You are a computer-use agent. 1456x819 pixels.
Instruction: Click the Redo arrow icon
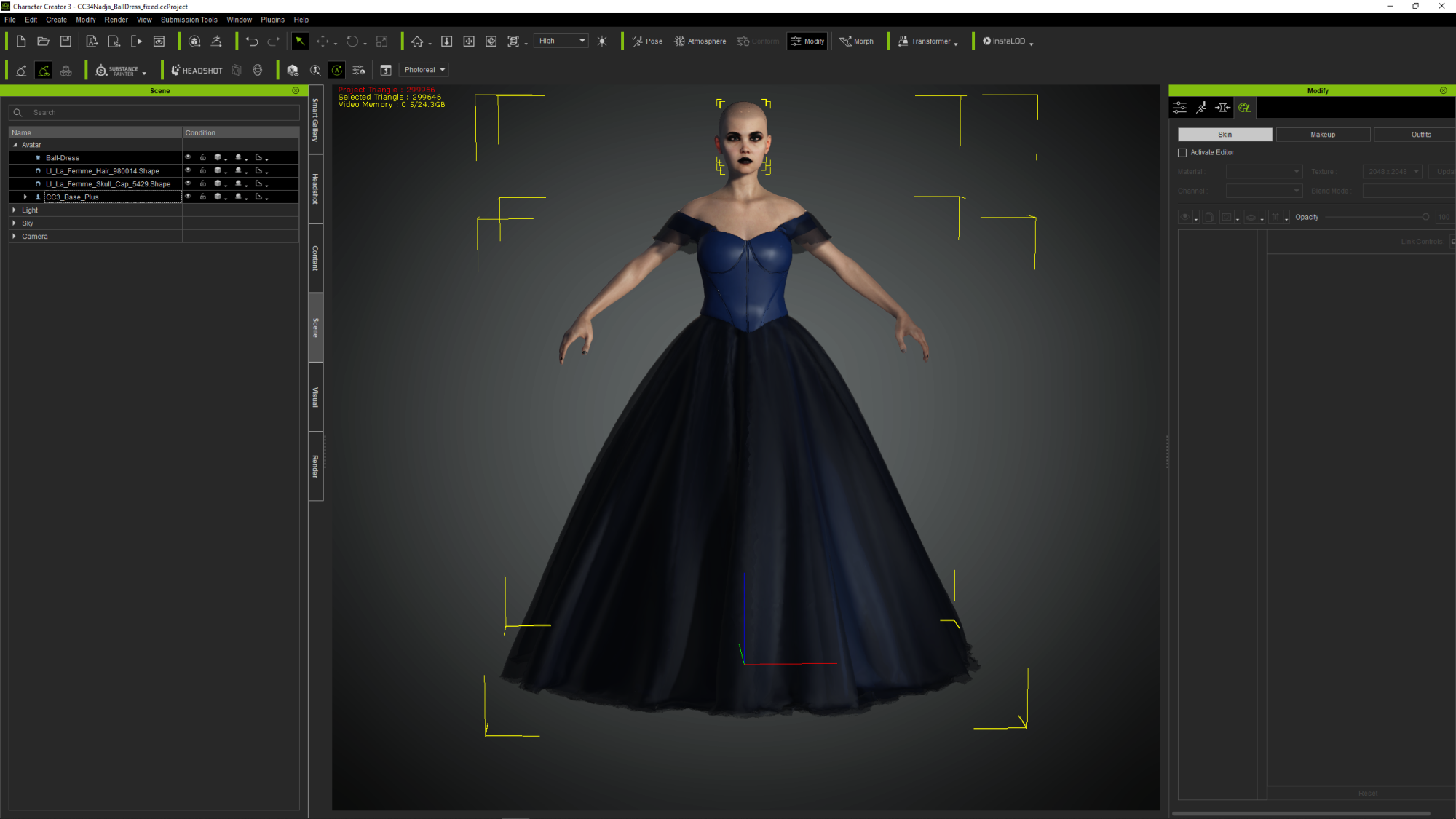(274, 41)
